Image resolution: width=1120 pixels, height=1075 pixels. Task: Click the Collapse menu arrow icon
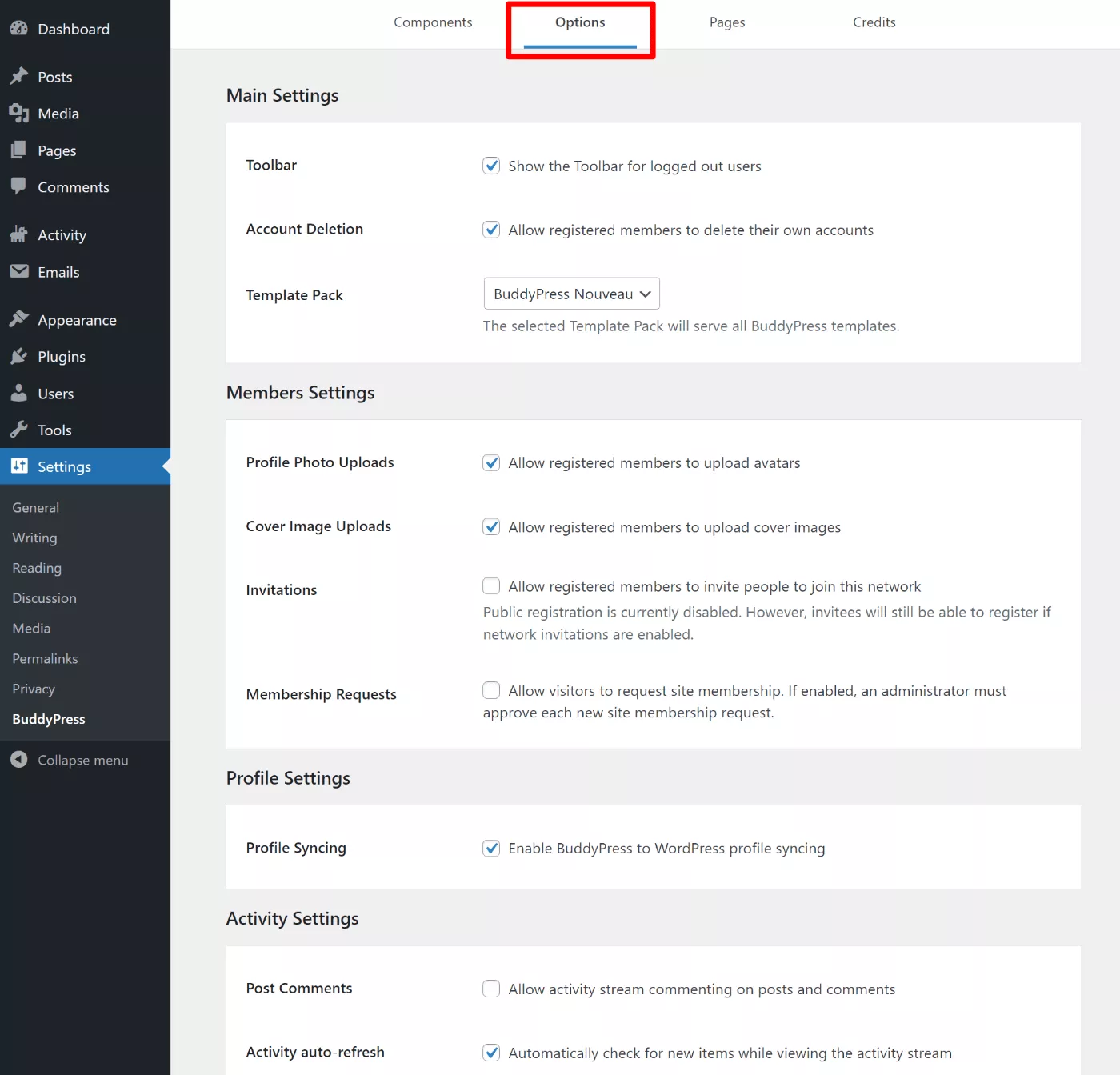click(x=19, y=759)
